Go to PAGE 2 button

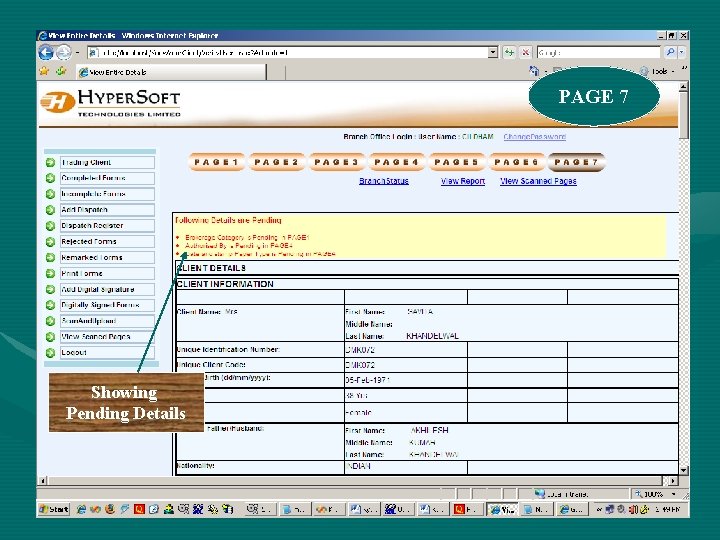point(276,162)
